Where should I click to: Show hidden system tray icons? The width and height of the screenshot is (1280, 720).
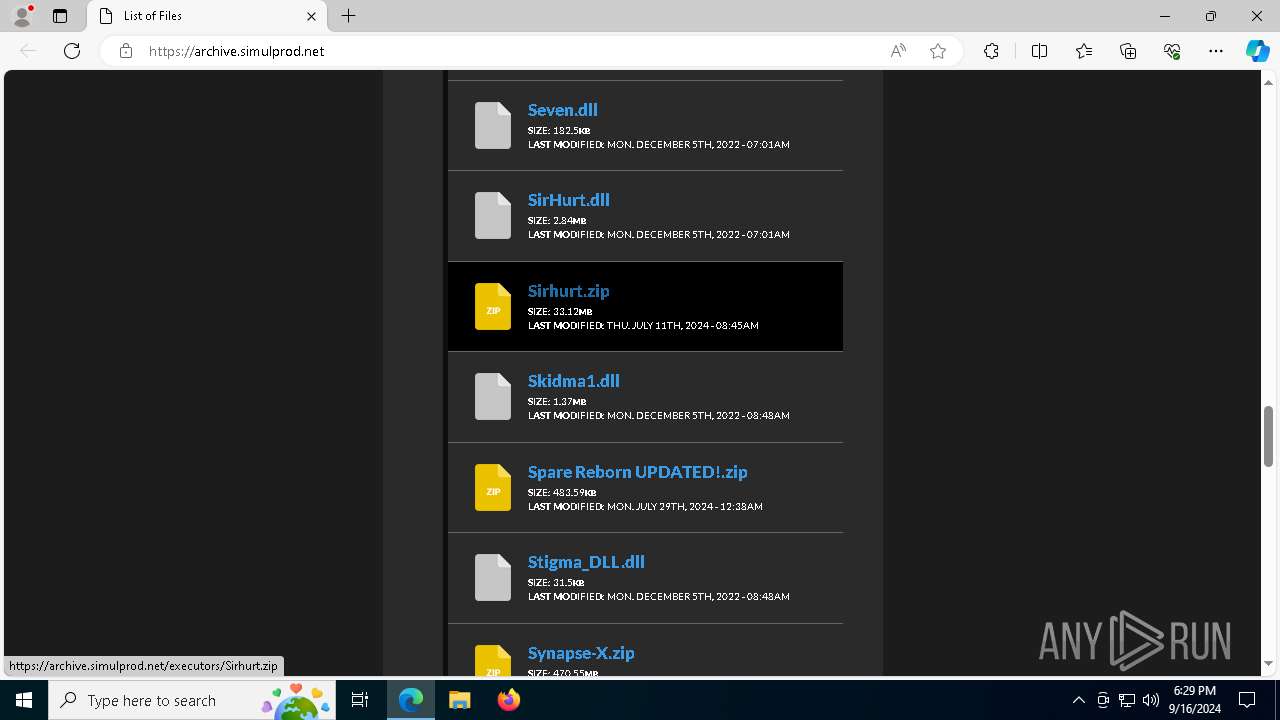click(1078, 700)
